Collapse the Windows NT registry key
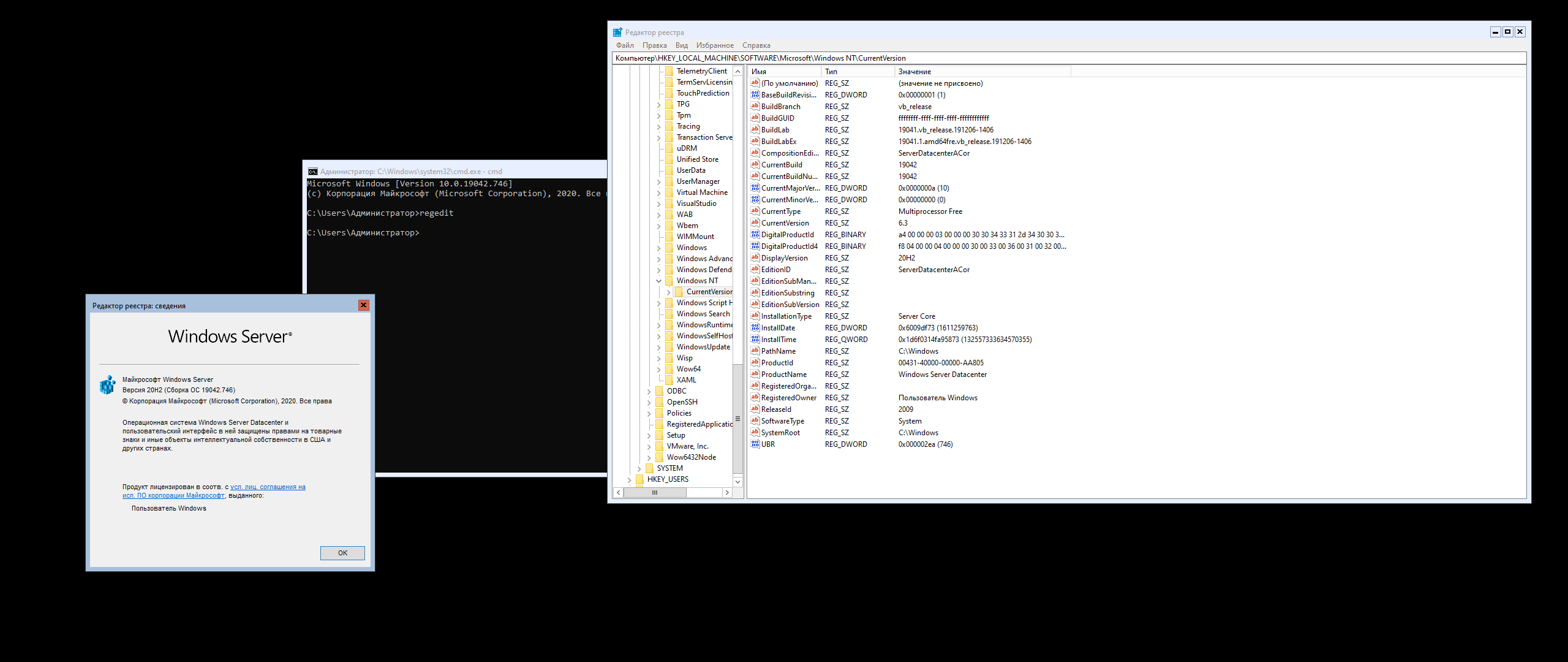This screenshot has width=1568, height=662. tap(659, 281)
